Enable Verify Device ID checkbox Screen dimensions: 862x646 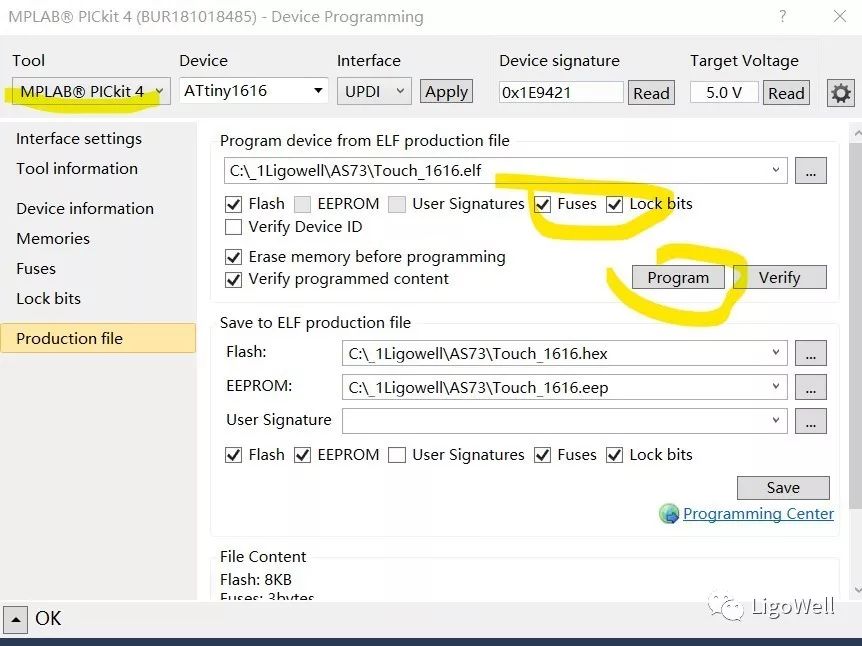[234, 227]
